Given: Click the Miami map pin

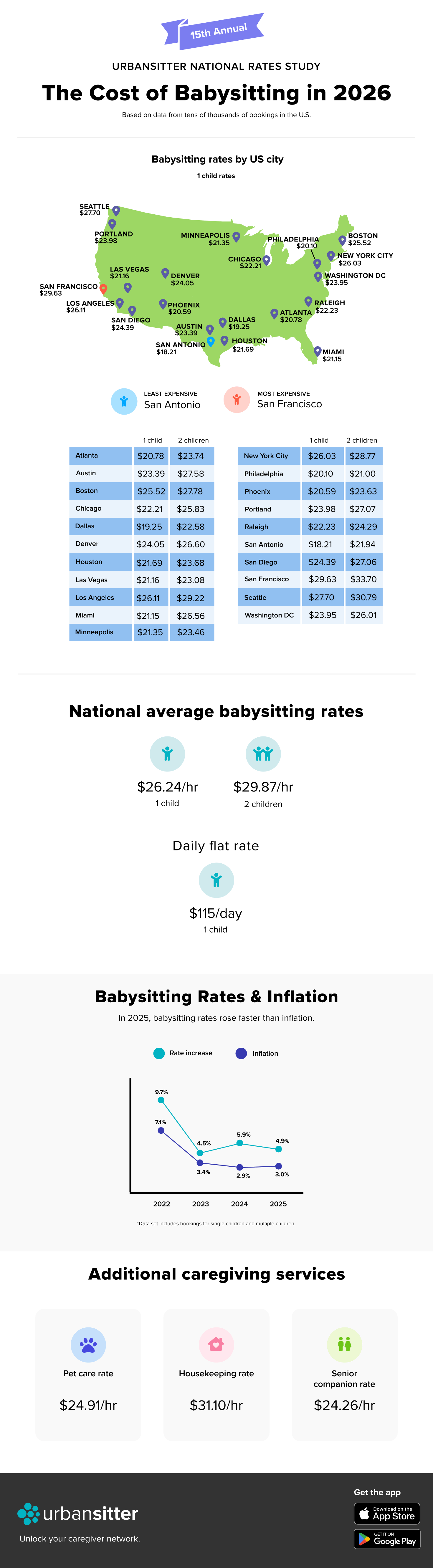Looking at the screenshot, I should 317,351.
